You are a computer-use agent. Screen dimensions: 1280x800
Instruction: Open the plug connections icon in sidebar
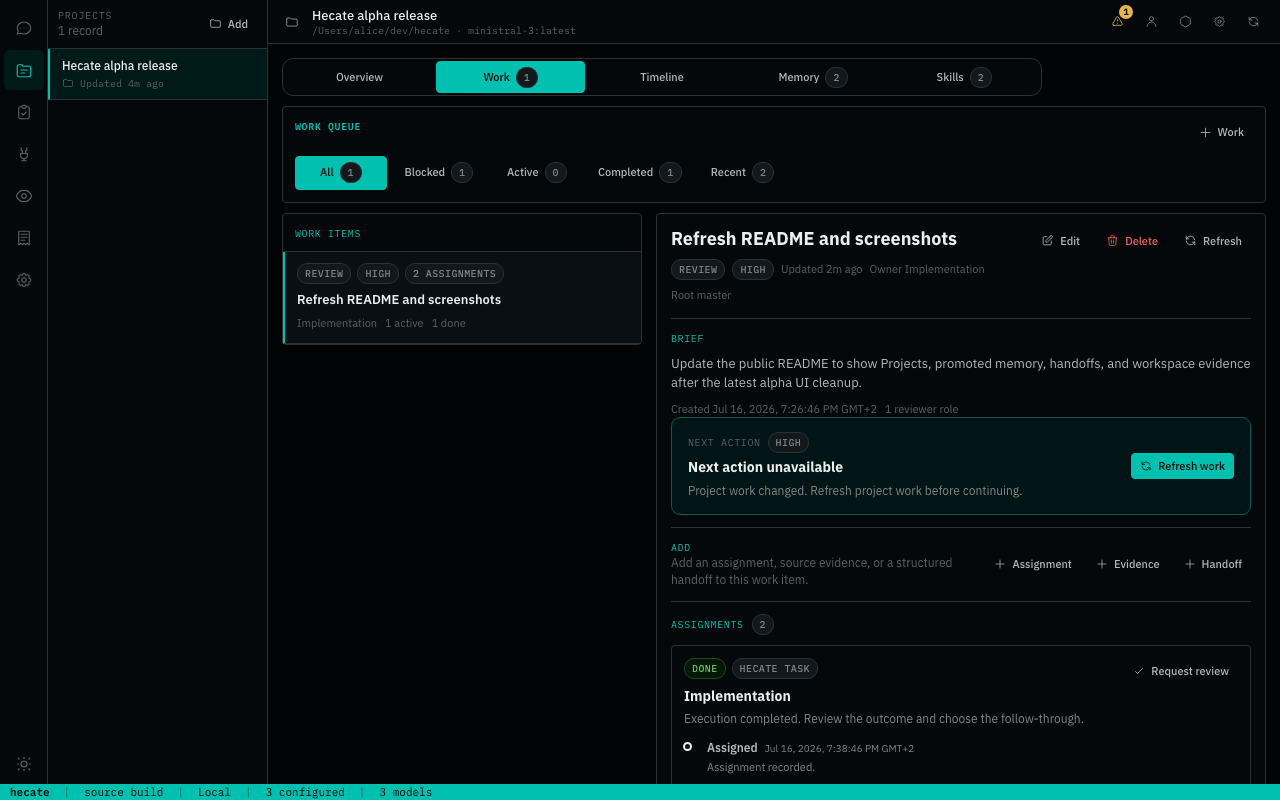[24, 154]
